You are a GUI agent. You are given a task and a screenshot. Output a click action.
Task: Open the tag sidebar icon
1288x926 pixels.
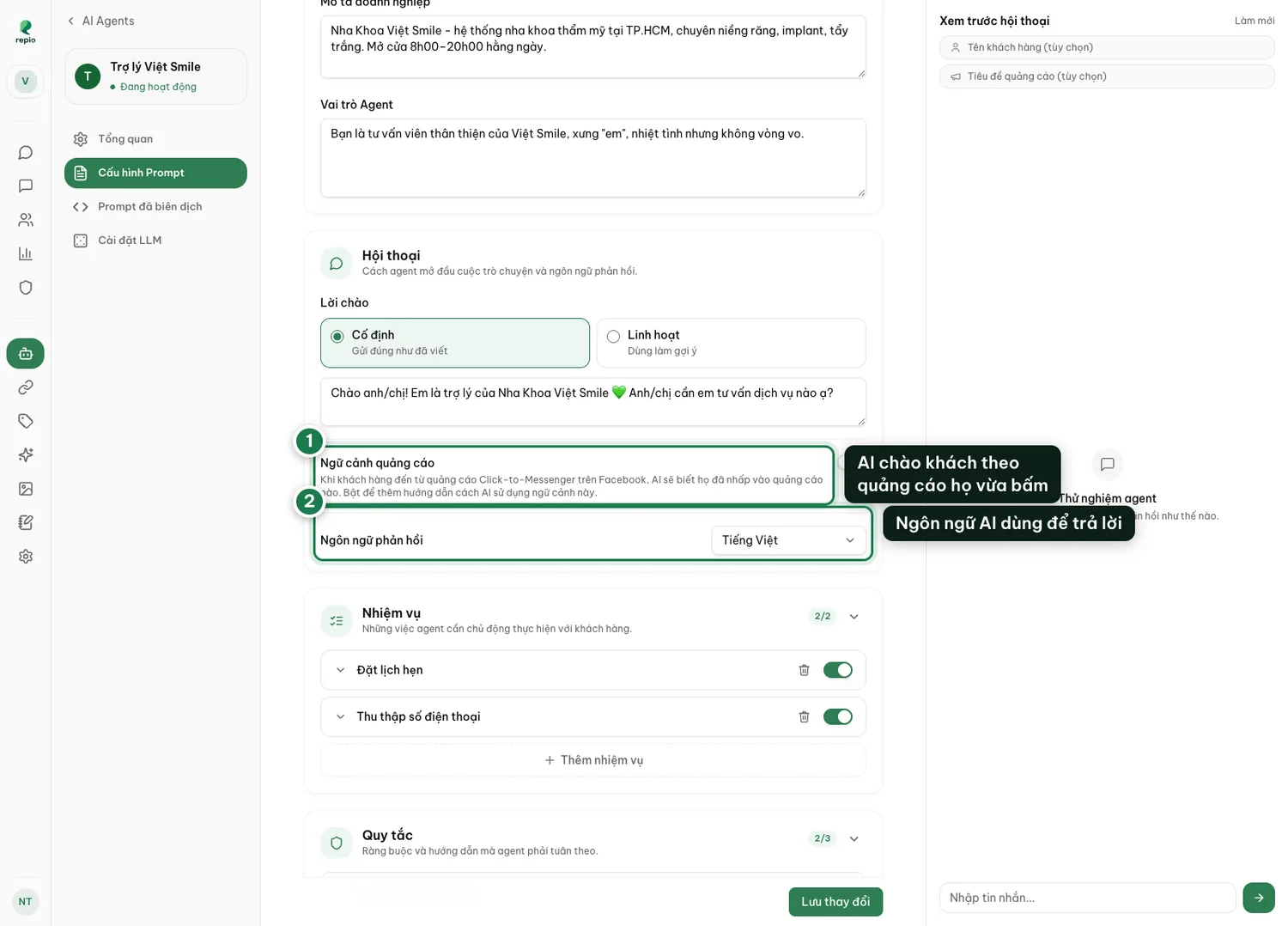click(x=26, y=421)
